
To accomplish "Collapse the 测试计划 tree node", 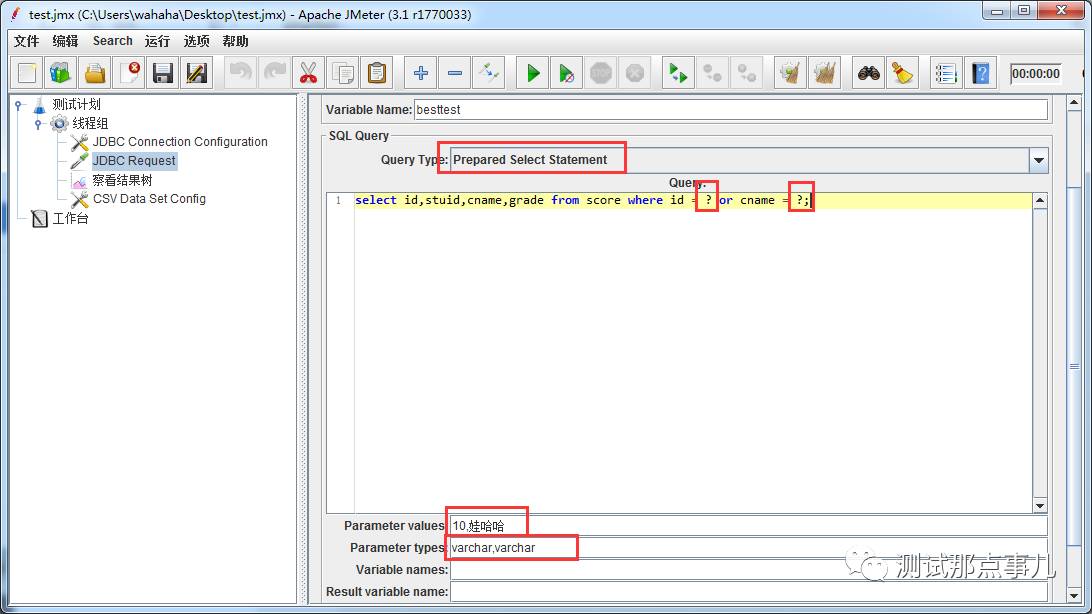I will [19, 105].
